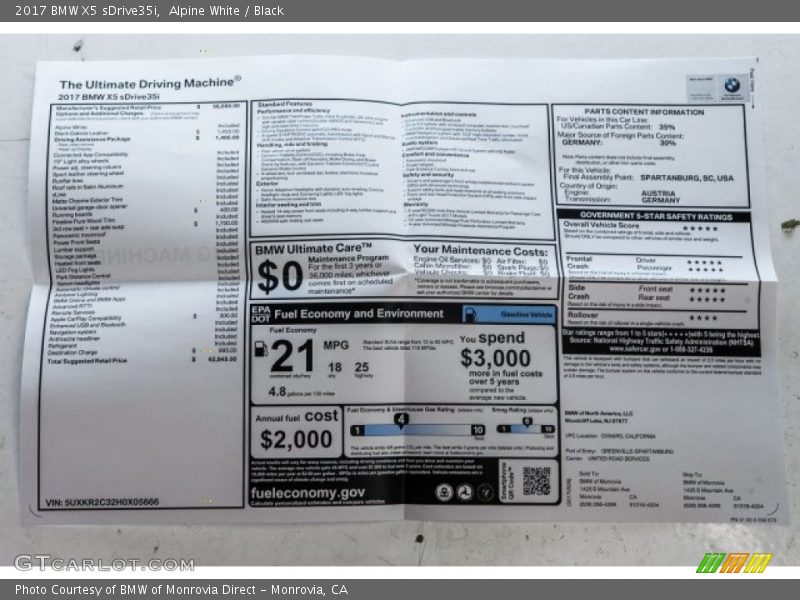Click the 'Your Maintenance Costs:' heading
800x600 pixels.
[480, 252]
